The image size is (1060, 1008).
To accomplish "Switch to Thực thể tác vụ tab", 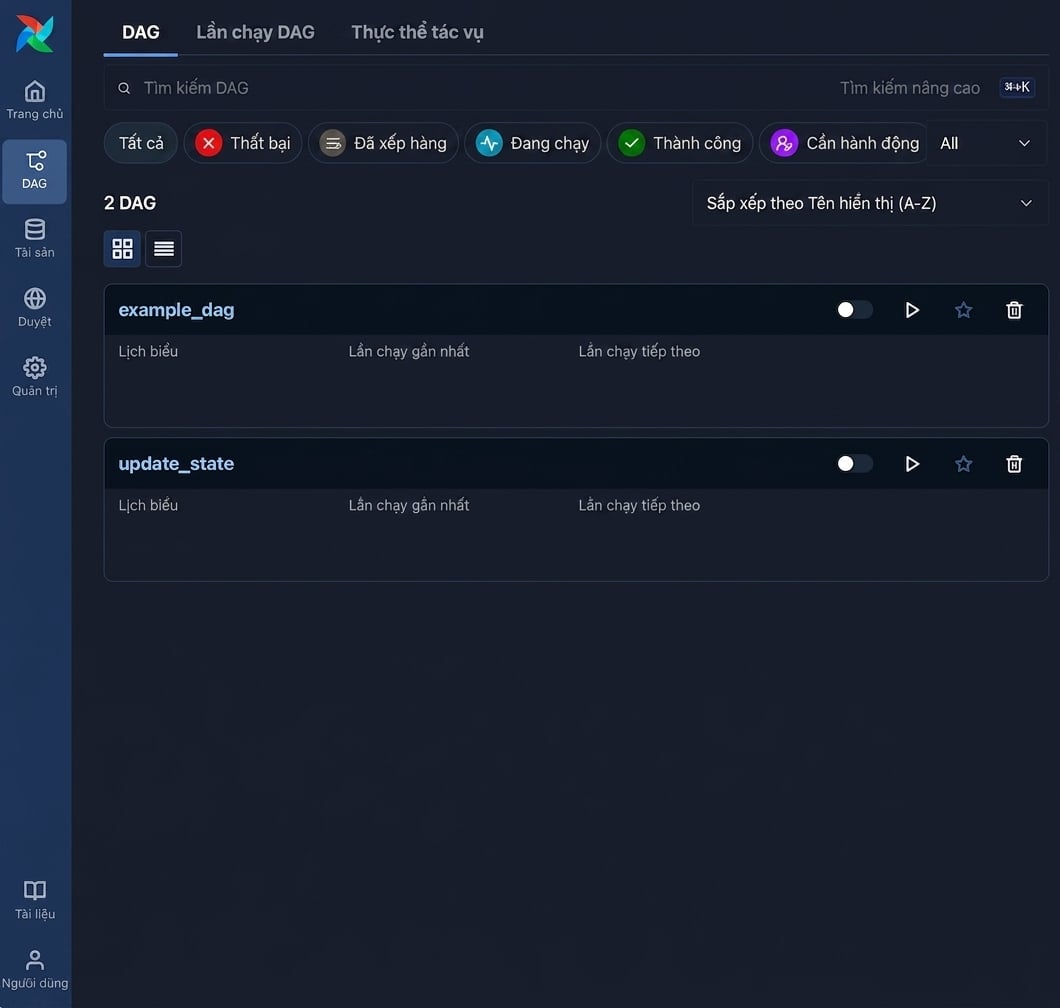I will (417, 32).
